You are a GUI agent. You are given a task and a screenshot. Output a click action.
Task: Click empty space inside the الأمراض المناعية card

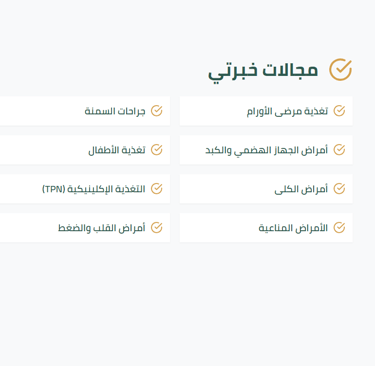[218, 228]
